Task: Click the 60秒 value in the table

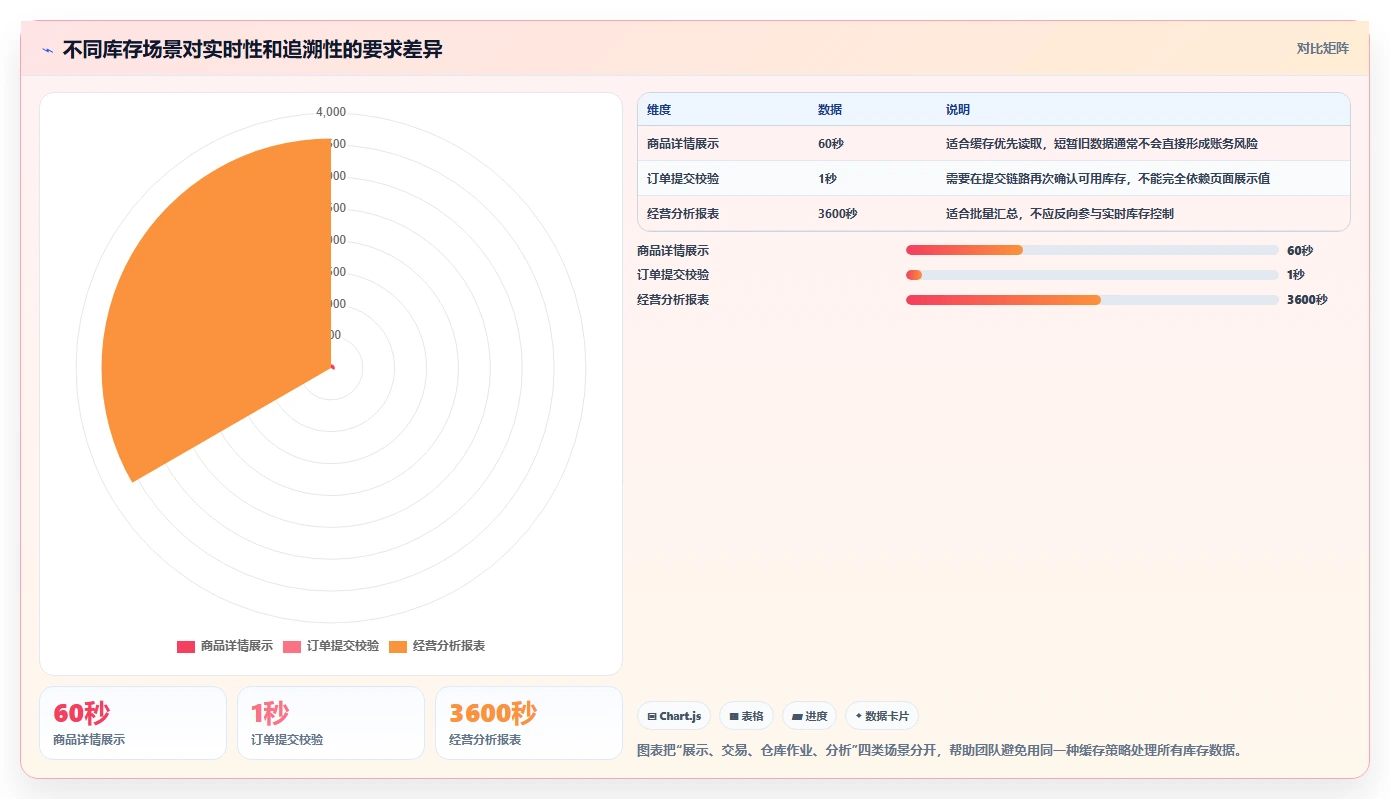Action: point(831,144)
